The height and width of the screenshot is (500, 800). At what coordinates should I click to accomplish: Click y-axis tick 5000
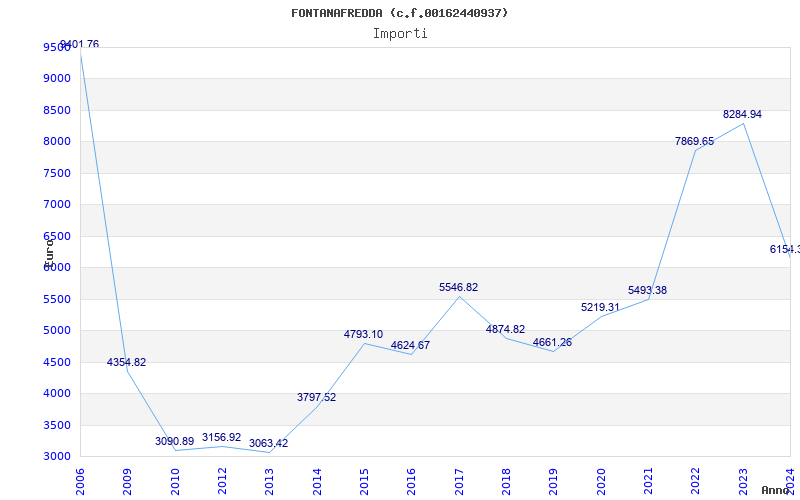(x=57, y=331)
